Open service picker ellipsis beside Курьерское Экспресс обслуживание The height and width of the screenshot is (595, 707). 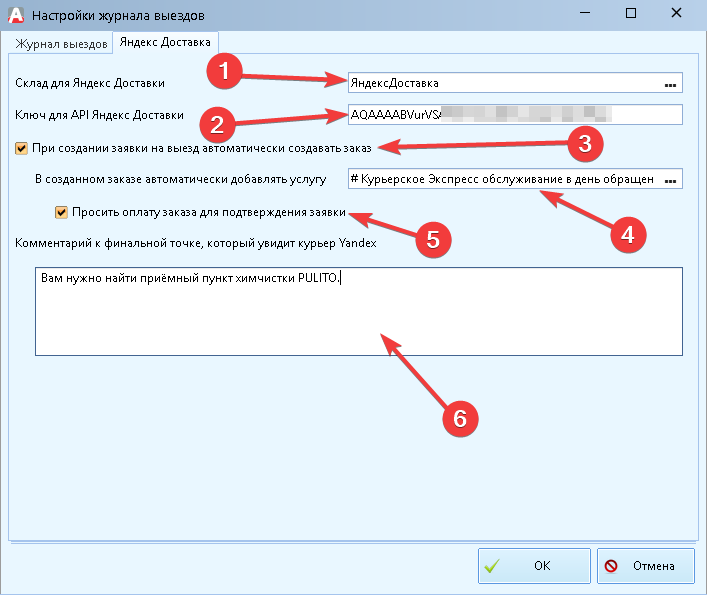point(670,180)
